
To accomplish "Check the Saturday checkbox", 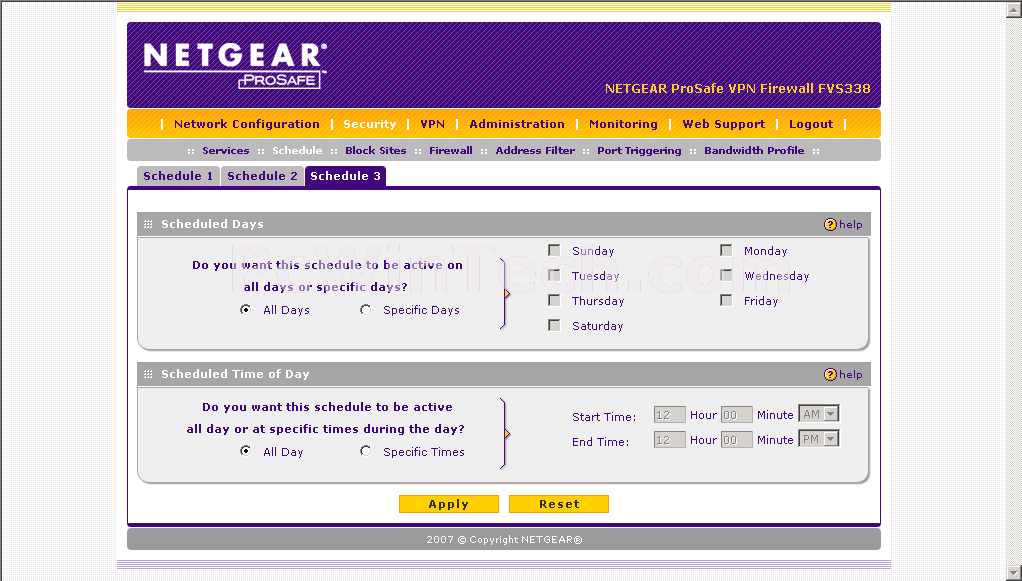I will [x=554, y=325].
